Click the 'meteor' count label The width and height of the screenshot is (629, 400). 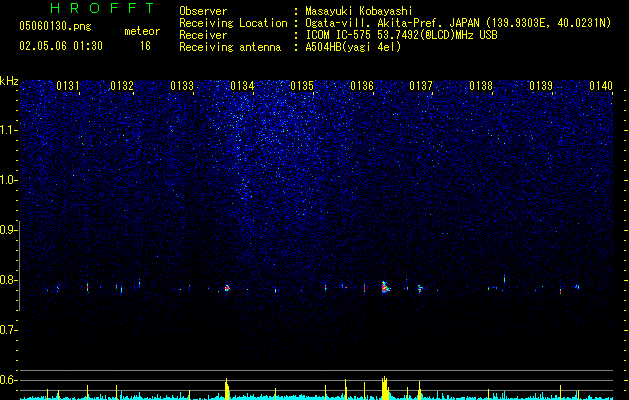pos(142,31)
